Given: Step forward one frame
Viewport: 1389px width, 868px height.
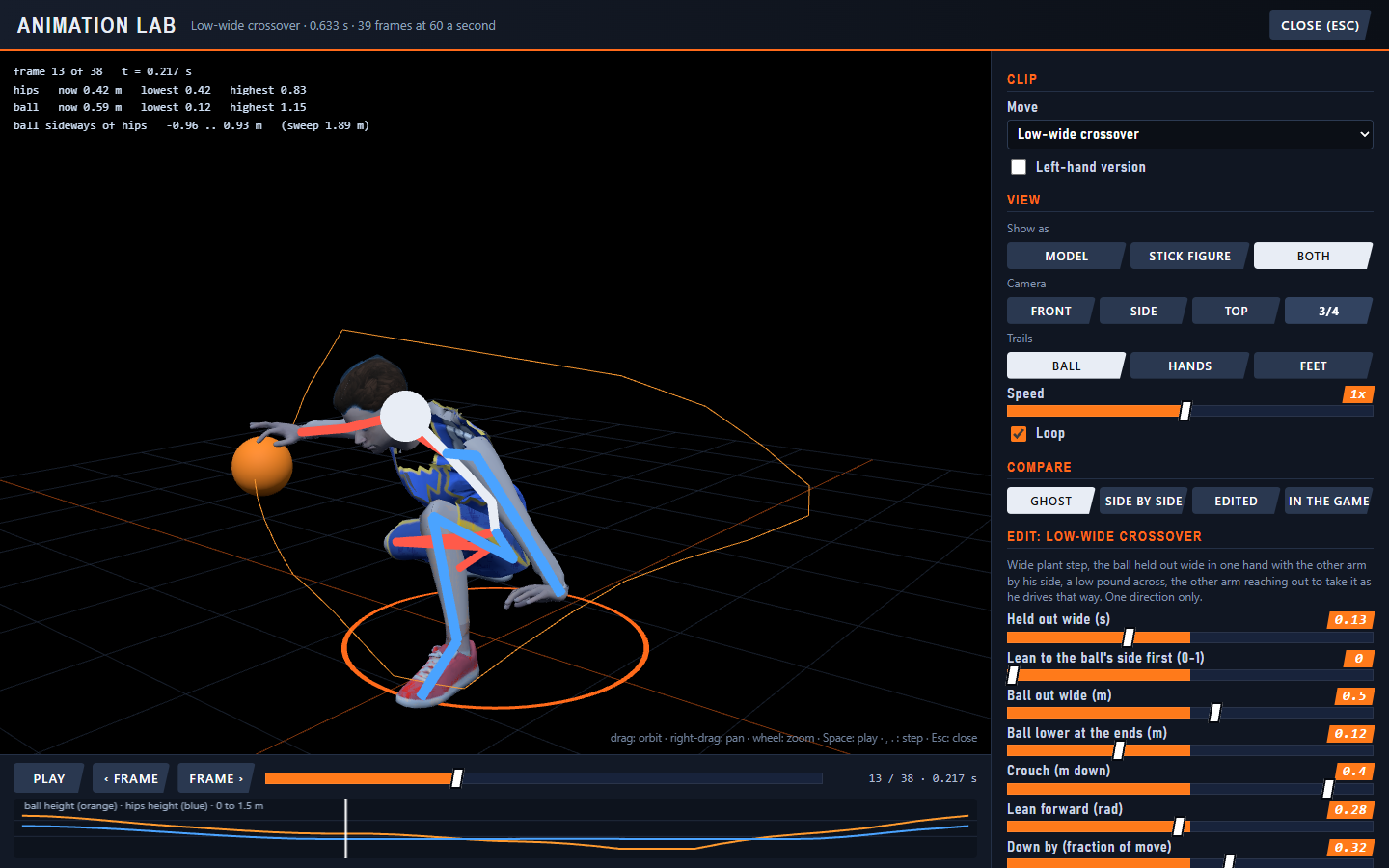Looking at the screenshot, I should pyautogui.click(x=216, y=778).
